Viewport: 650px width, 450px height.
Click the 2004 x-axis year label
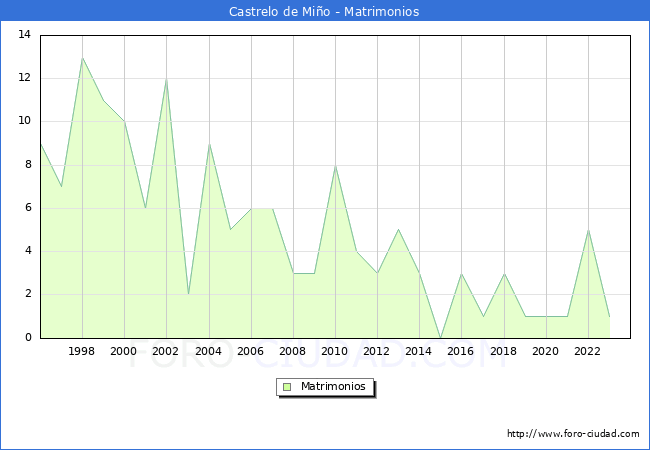(x=208, y=351)
